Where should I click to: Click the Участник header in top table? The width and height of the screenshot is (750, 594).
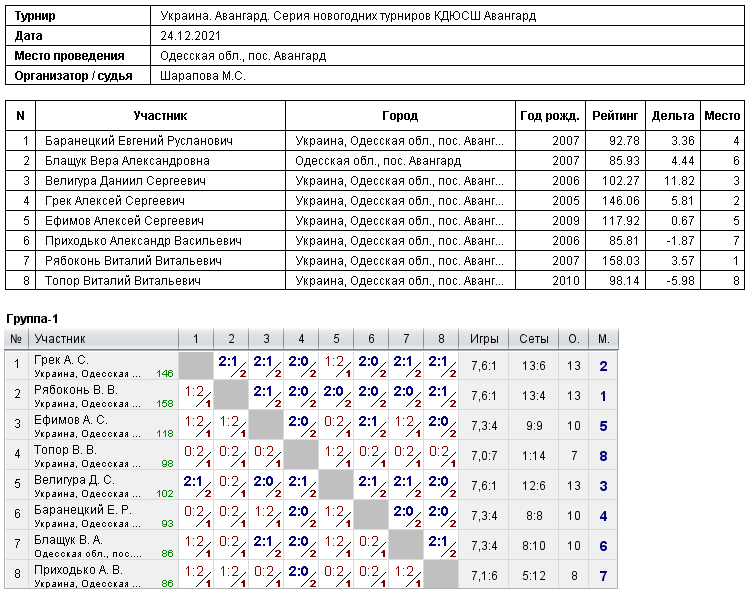pos(160,116)
